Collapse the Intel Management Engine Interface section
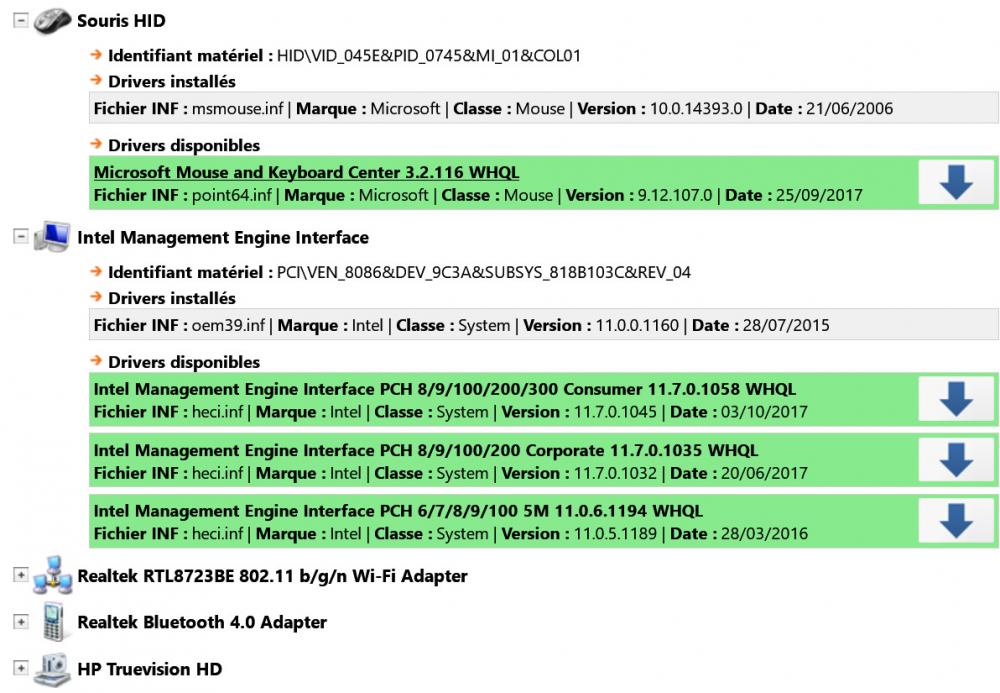This screenshot has height=693, width=1000. tap(21, 237)
